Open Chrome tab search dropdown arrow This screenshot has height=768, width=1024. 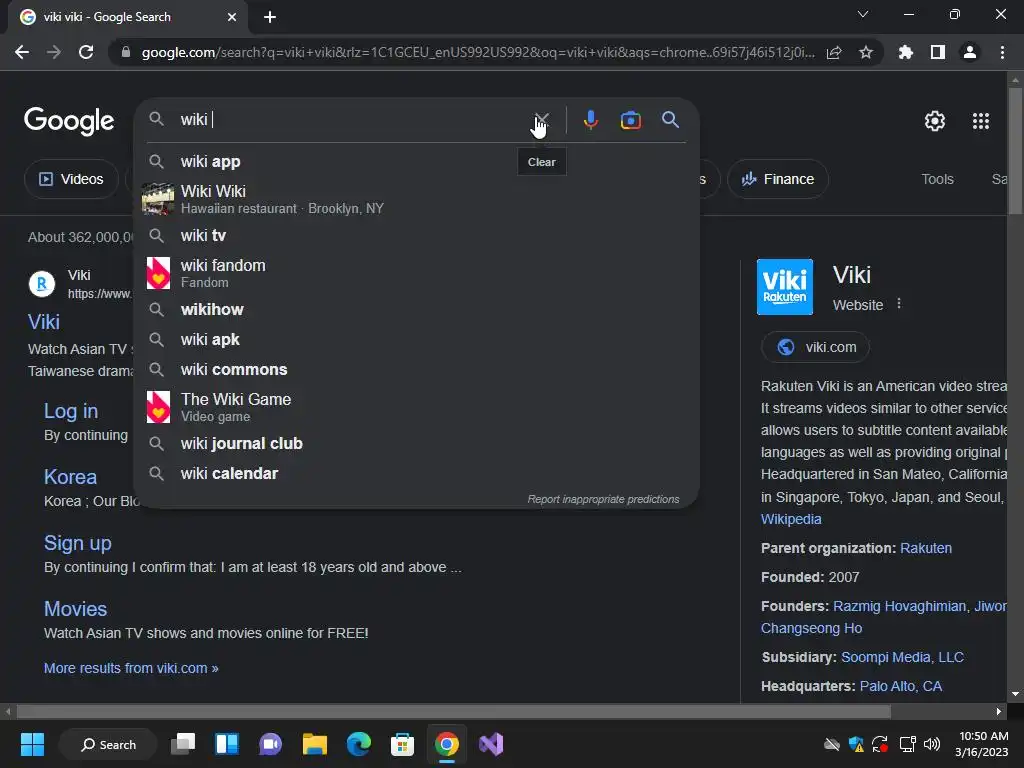(x=863, y=14)
